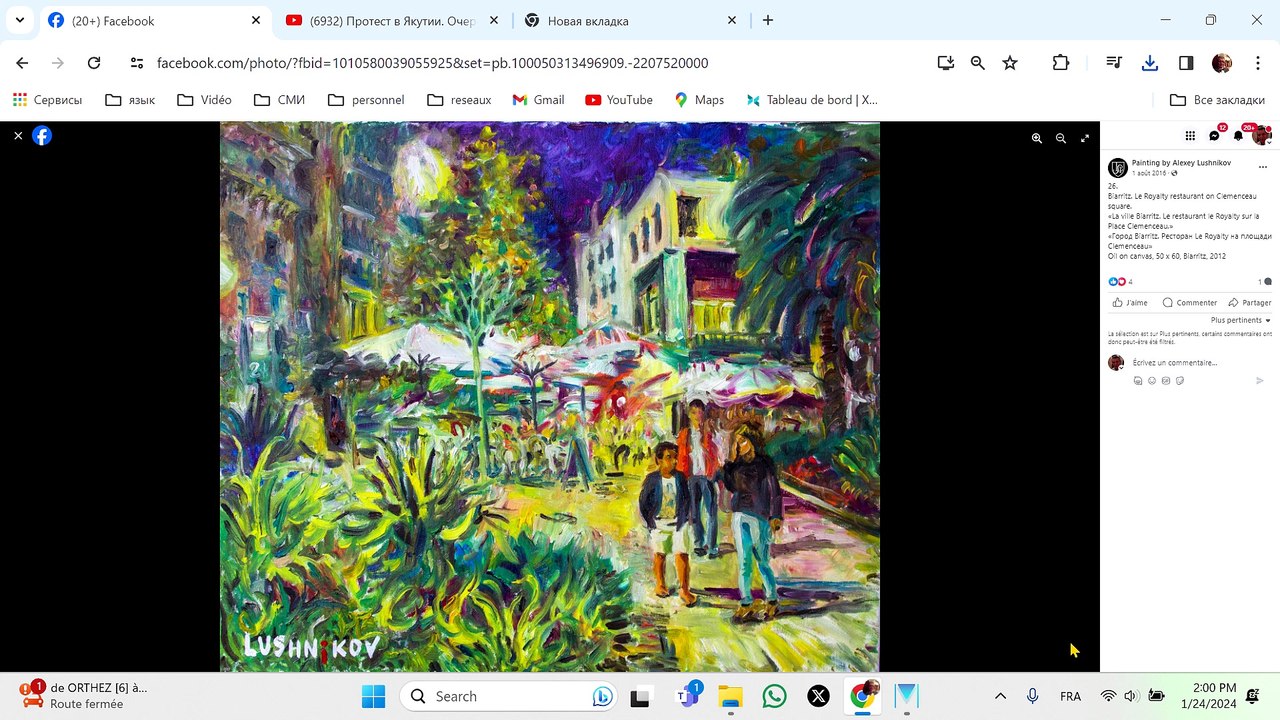Go back to the previous page

tap(22, 63)
